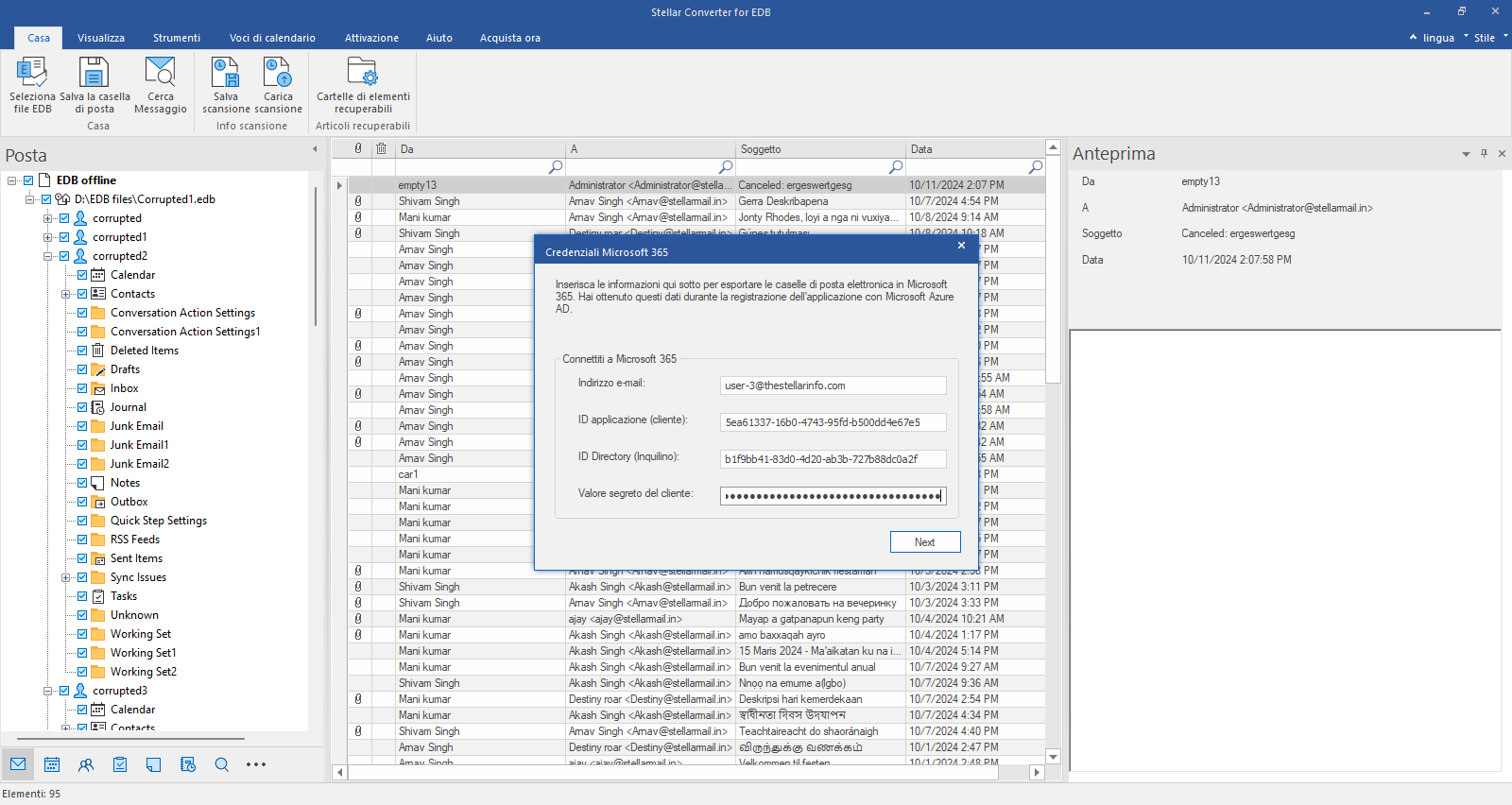The width and height of the screenshot is (1512, 805).
Task: Open the Acquista ora tab
Action: coord(510,38)
